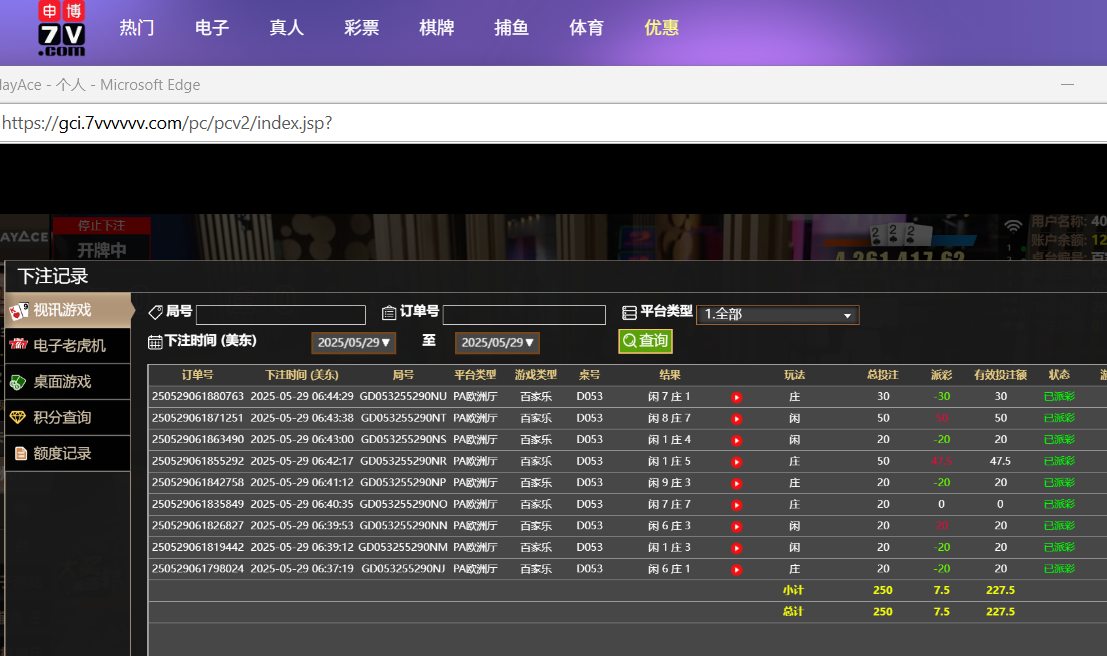Click into the 订单号 text field
Image resolution: width=1107 pixels, height=656 pixels.
point(524,315)
